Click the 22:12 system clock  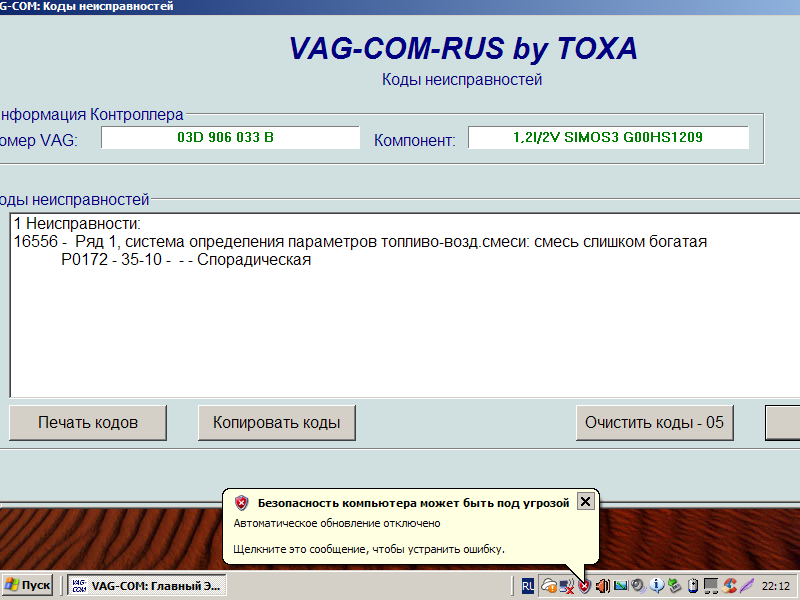[776, 586]
